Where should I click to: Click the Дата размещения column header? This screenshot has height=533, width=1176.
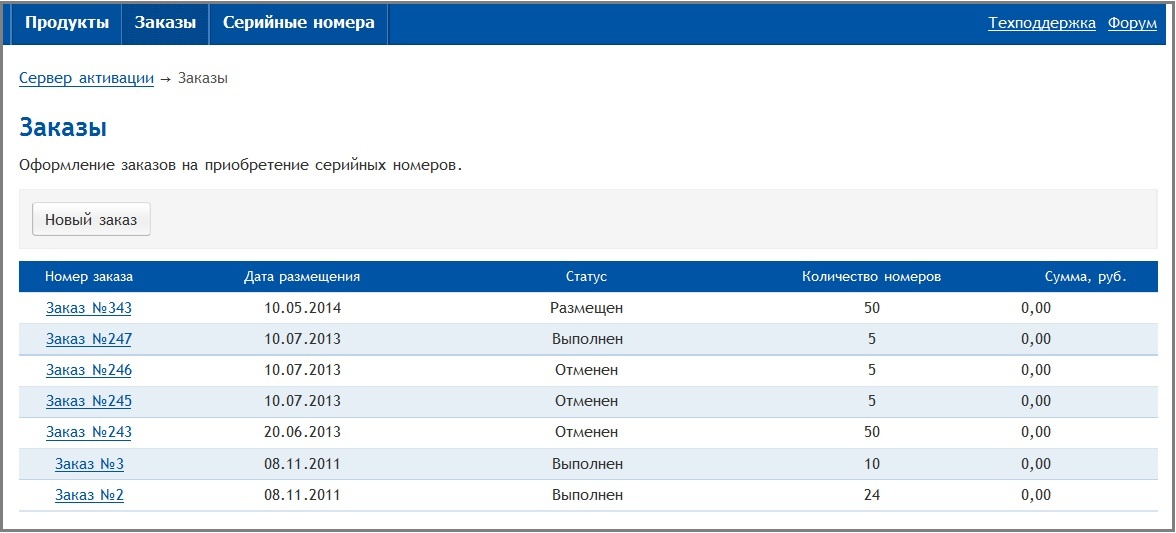click(302, 277)
